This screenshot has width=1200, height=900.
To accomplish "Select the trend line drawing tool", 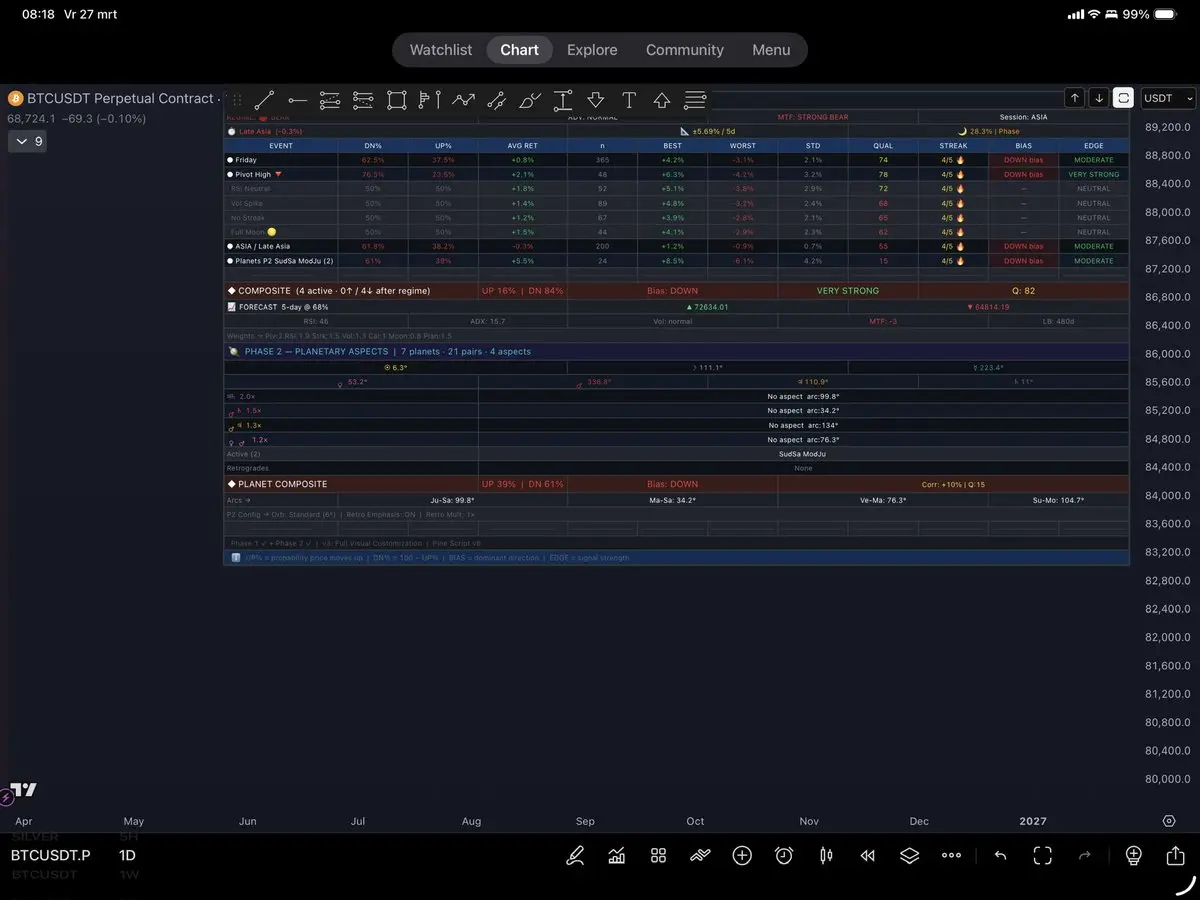I will (x=264, y=100).
